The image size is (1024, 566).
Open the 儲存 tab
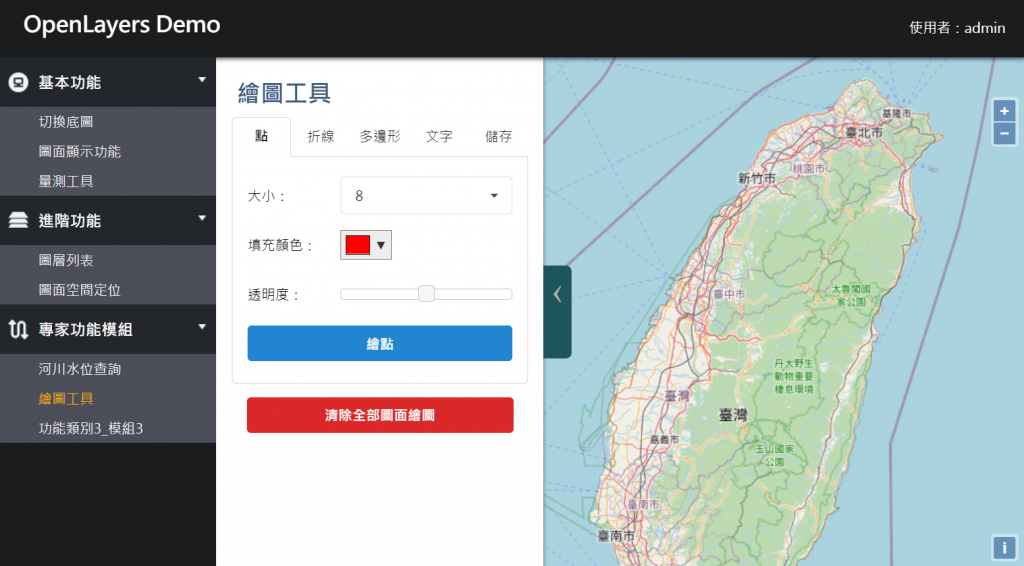click(498, 136)
